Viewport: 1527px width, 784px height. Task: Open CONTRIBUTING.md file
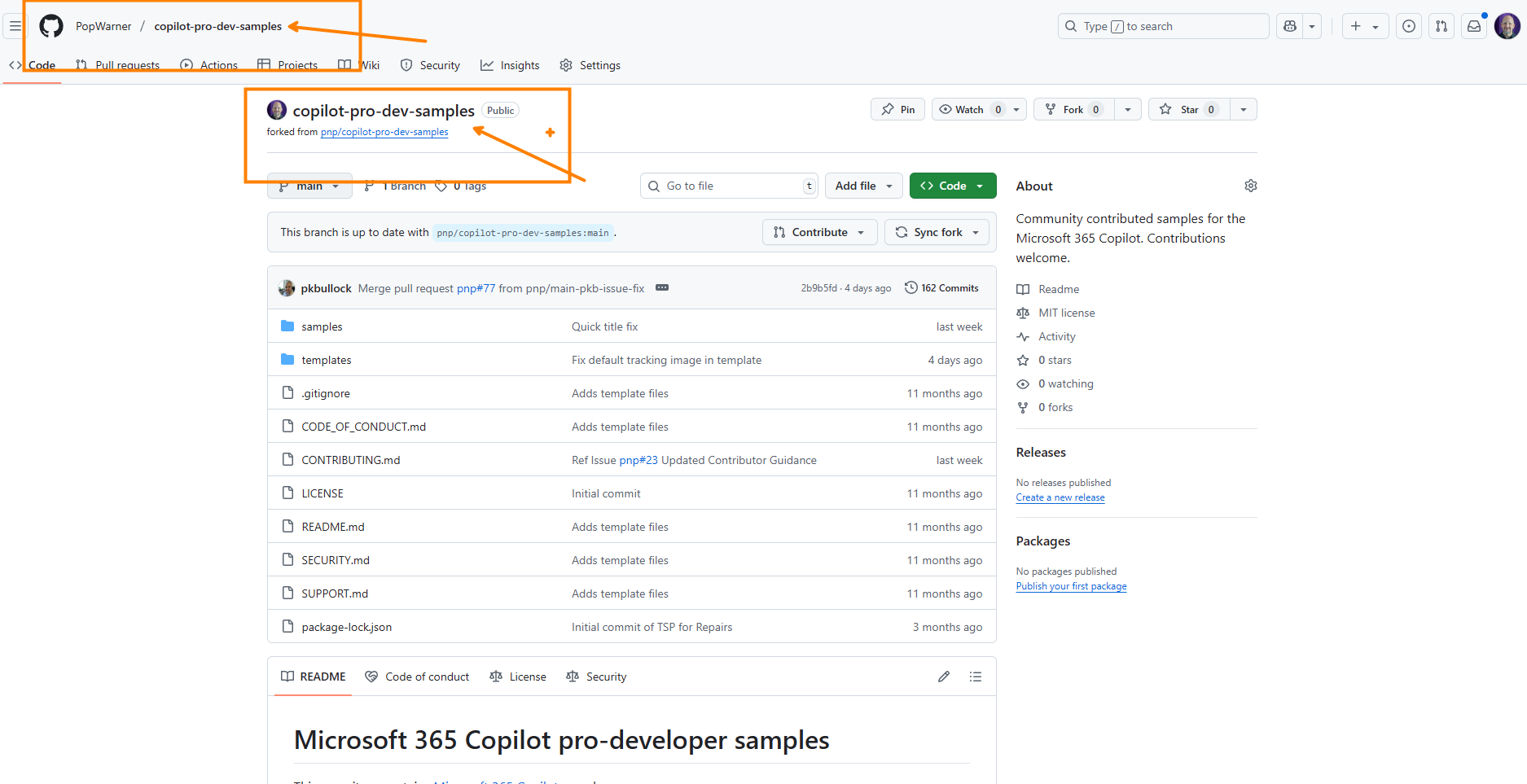(x=351, y=460)
